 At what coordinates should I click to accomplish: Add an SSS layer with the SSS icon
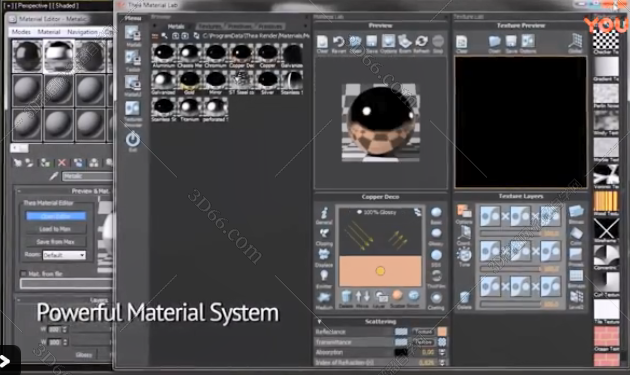[x=436, y=255]
